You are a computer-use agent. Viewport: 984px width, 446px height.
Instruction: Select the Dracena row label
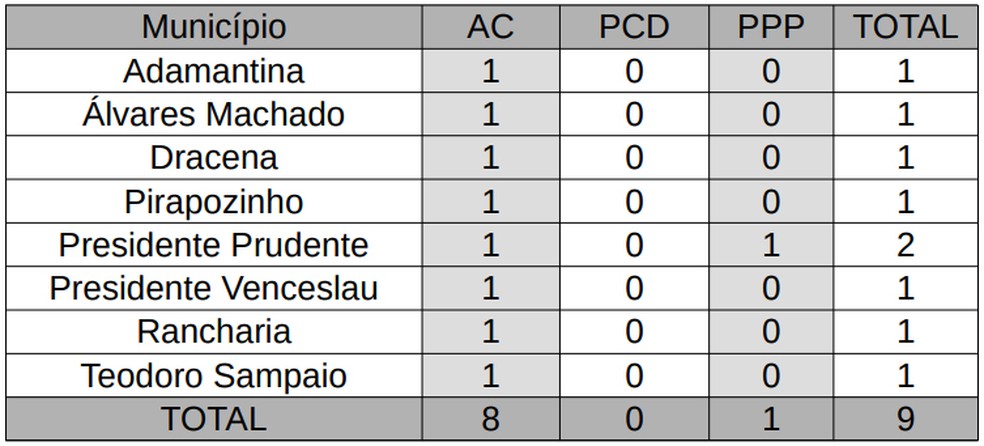click(213, 158)
